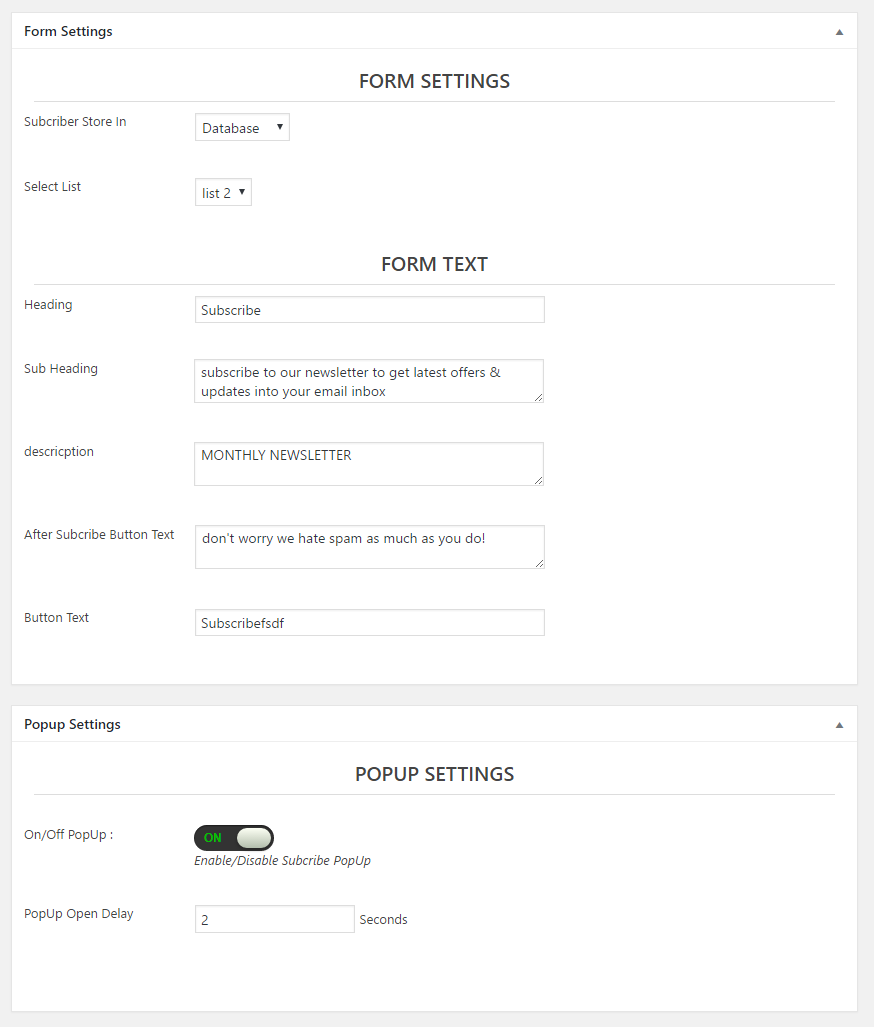The image size is (874, 1027).
Task: Click the white knob of popup switch
Action: [x=254, y=838]
